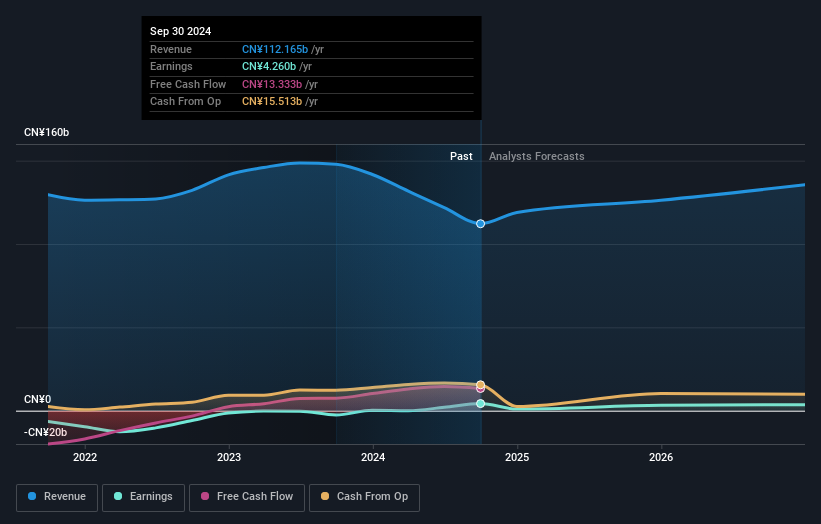Click the 2024 x-axis label

click(373, 457)
